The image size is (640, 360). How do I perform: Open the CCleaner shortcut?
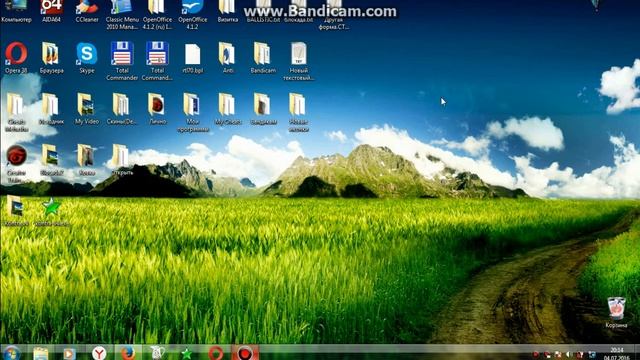87,11
